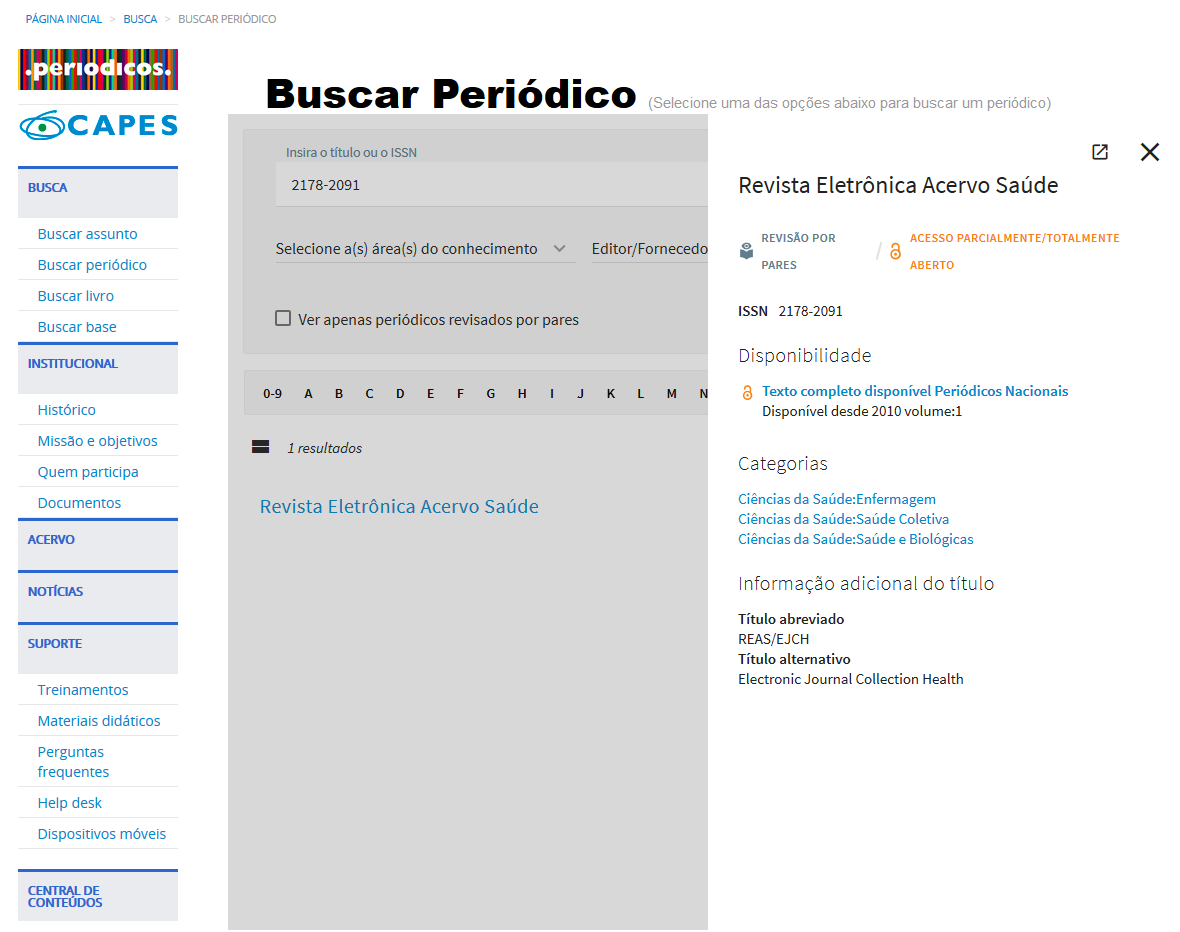Viewport: 1180px width, 932px height.
Task: Click the Periodicos colorful logo
Action: [98, 69]
